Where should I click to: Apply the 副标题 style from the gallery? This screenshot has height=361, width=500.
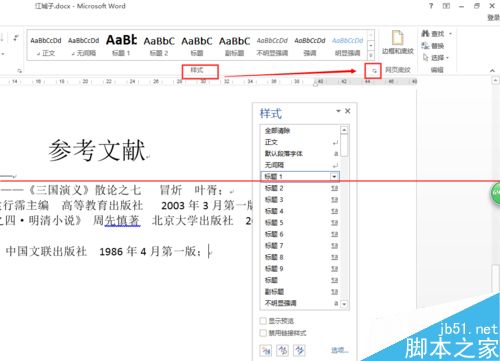tap(234, 46)
